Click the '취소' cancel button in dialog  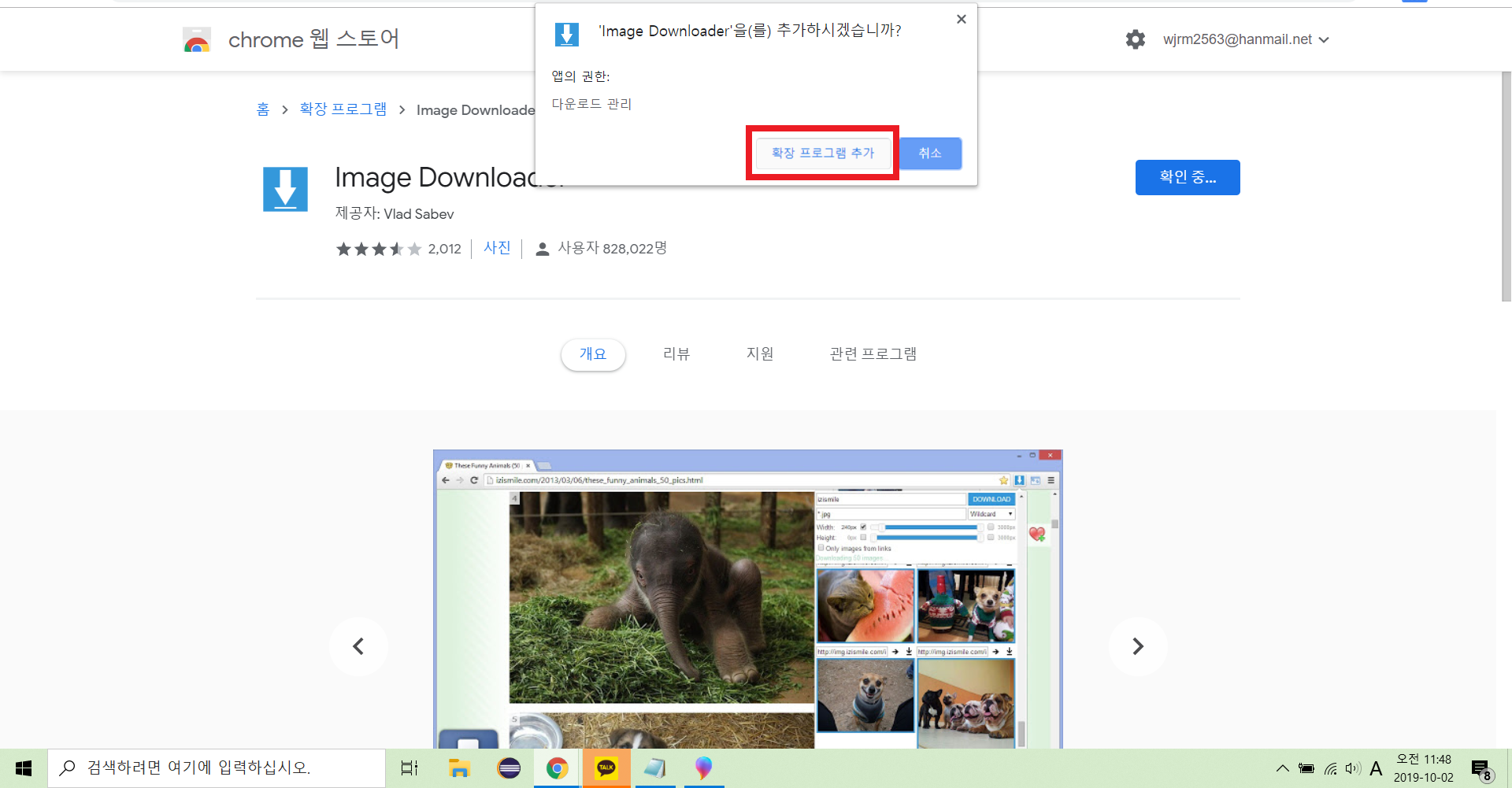930,154
